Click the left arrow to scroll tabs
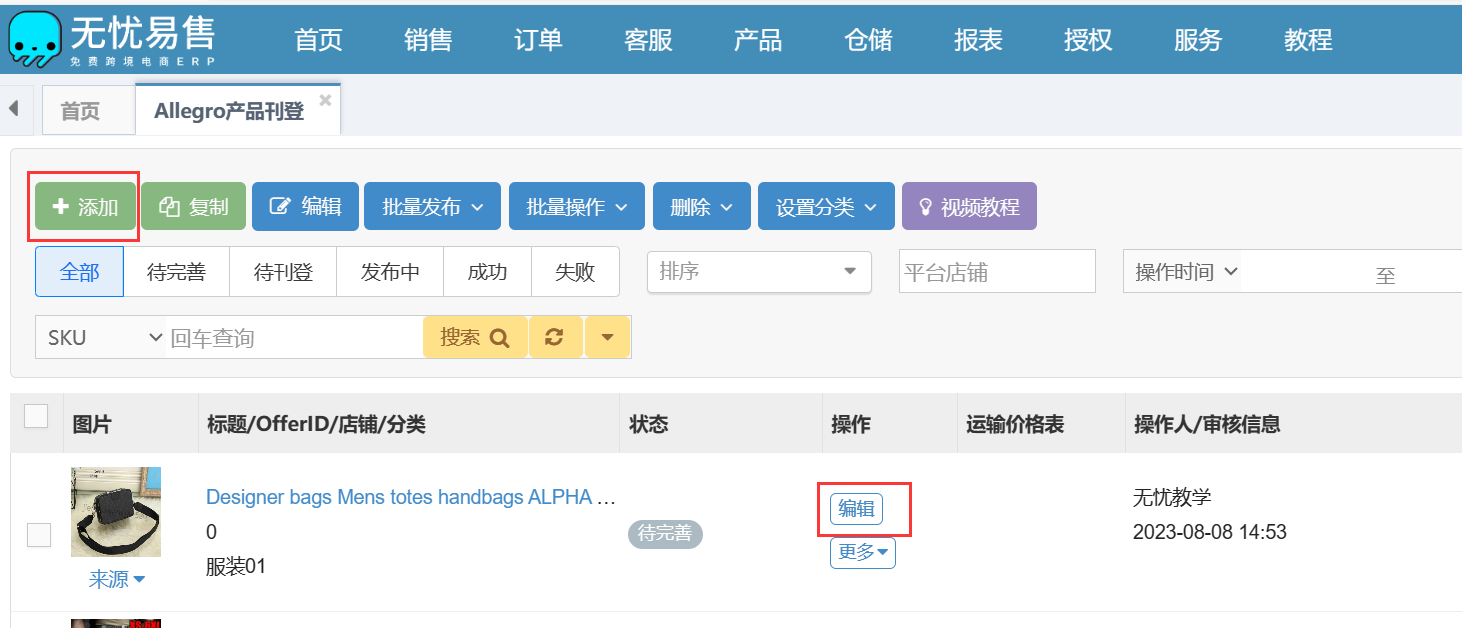 click(13, 108)
